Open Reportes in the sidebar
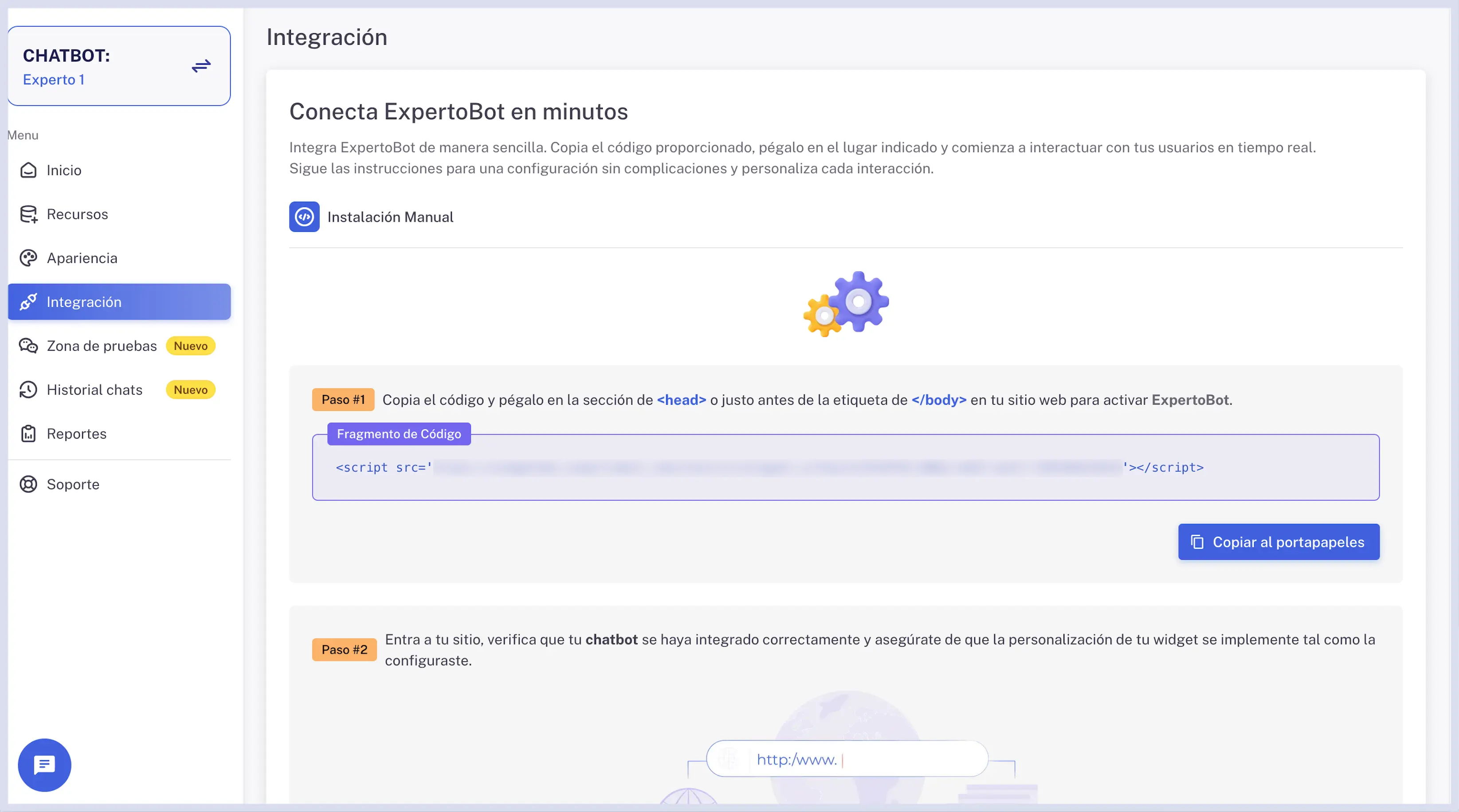1459x812 pixels. pyautogui.click(x=119, y=433)
